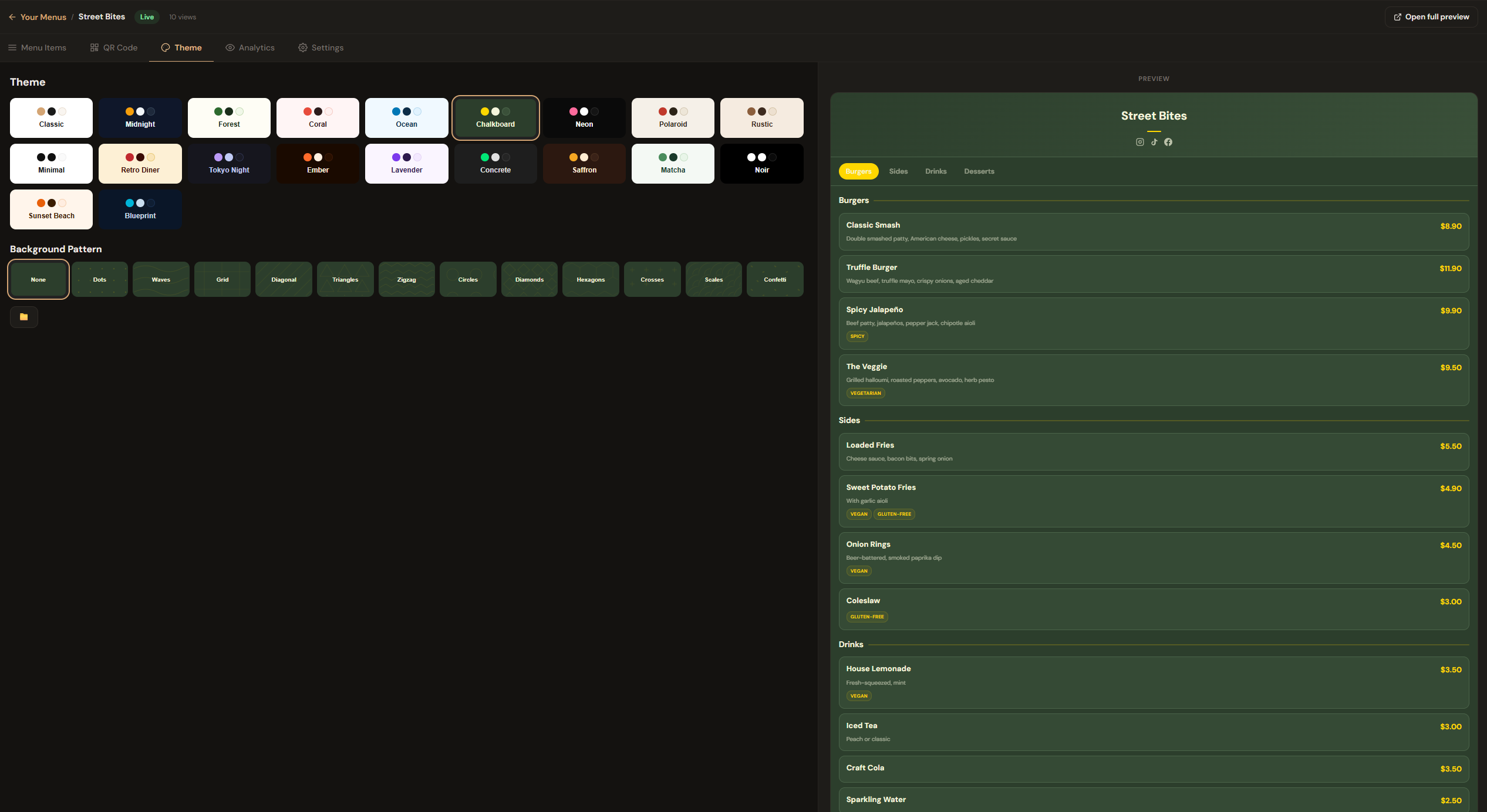1487x812 pixels.
Task: Apply the Diamonds background pattern
Action: click(530, 279)
